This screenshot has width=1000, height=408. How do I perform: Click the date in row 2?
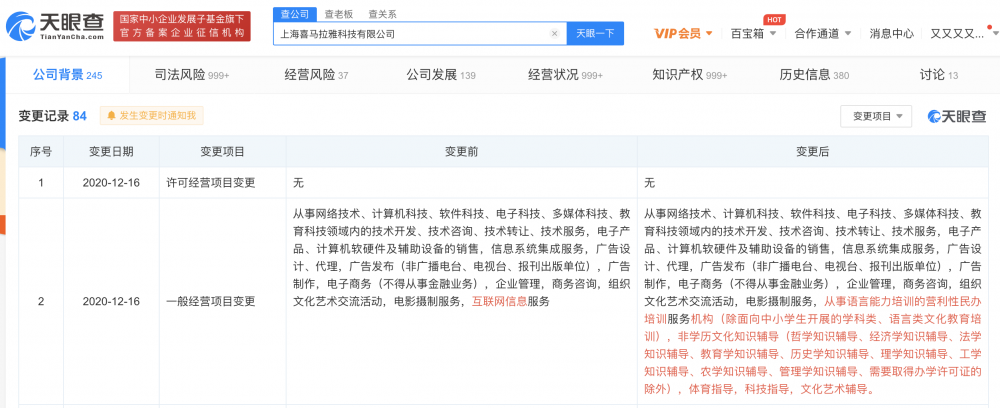point(111,302)
